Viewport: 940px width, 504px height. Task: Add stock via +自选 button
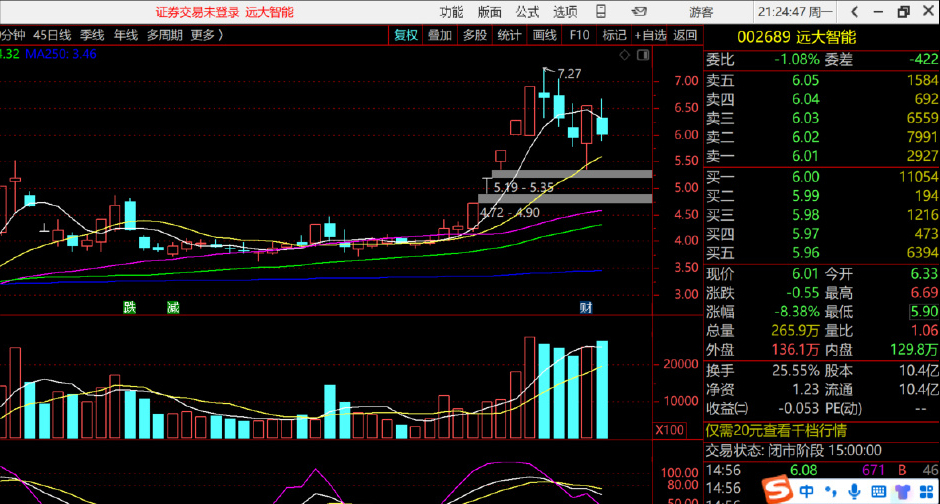(650, 35)
